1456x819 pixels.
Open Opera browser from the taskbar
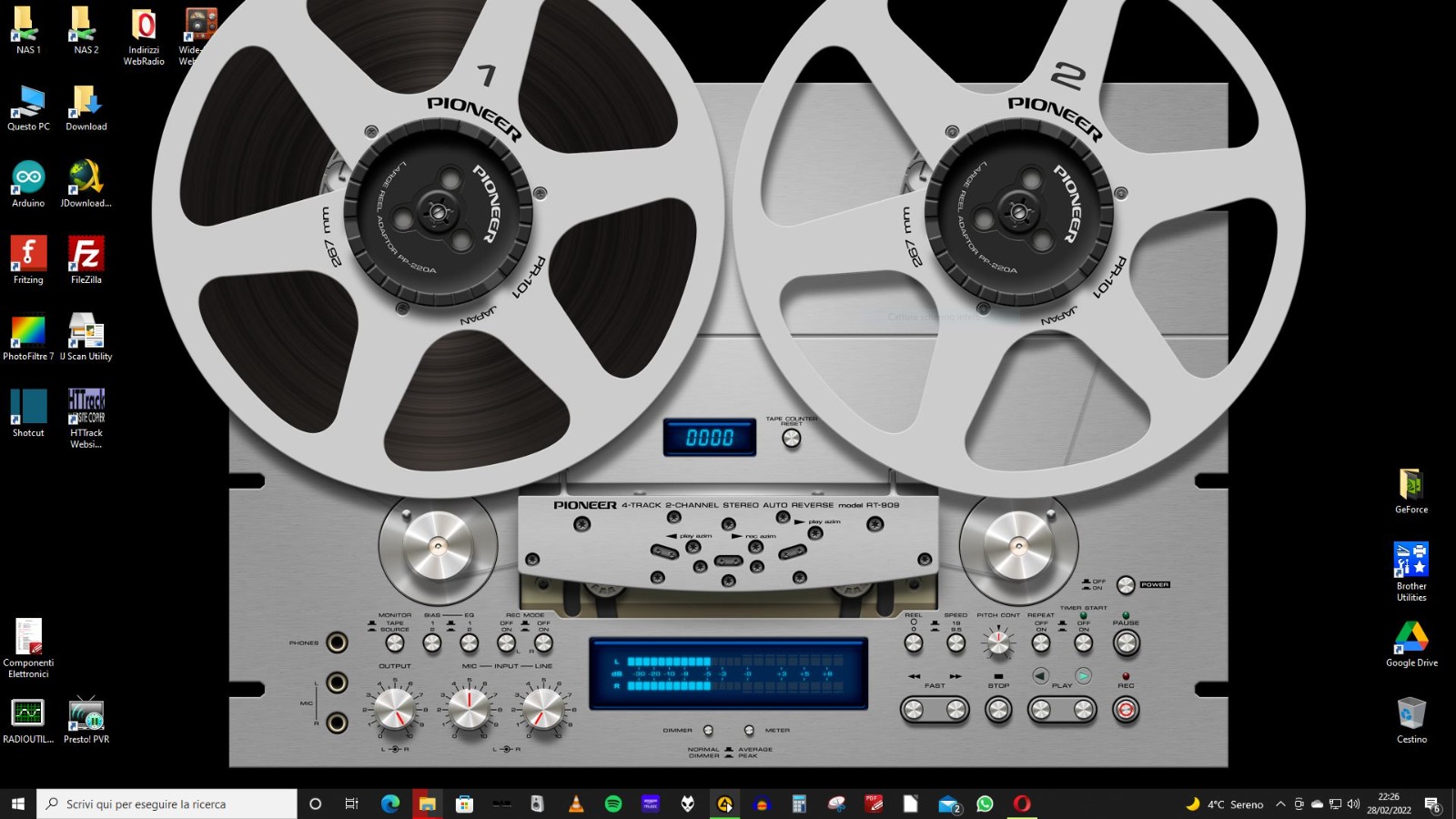click(x=1022, y=804)
